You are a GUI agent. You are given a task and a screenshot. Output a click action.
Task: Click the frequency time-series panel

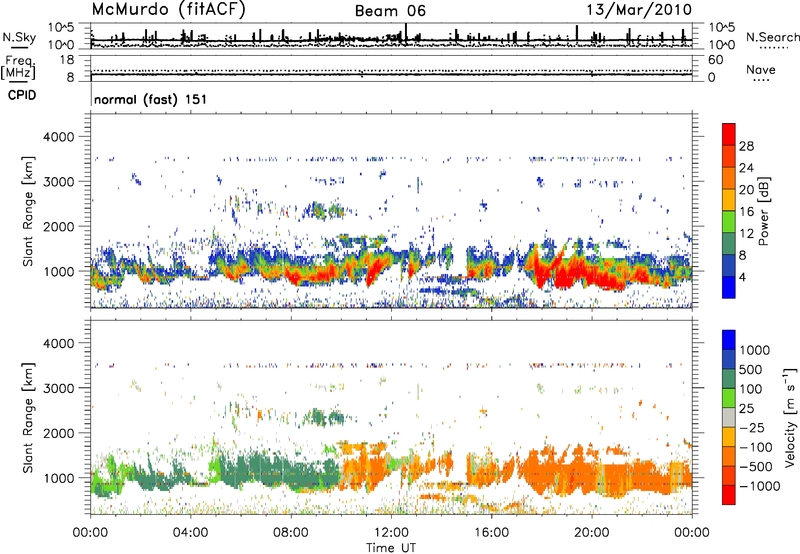pyautogui.click(x=391, y=68)
